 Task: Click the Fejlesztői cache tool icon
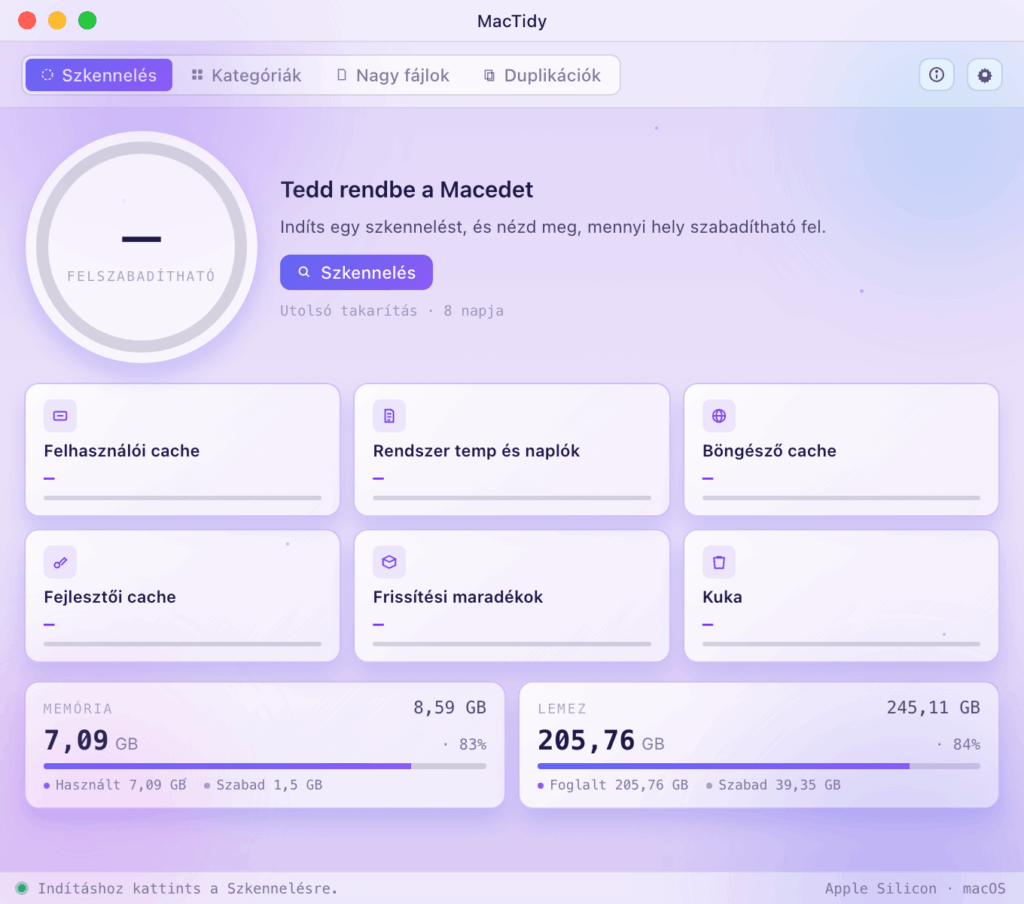(60, 562)
